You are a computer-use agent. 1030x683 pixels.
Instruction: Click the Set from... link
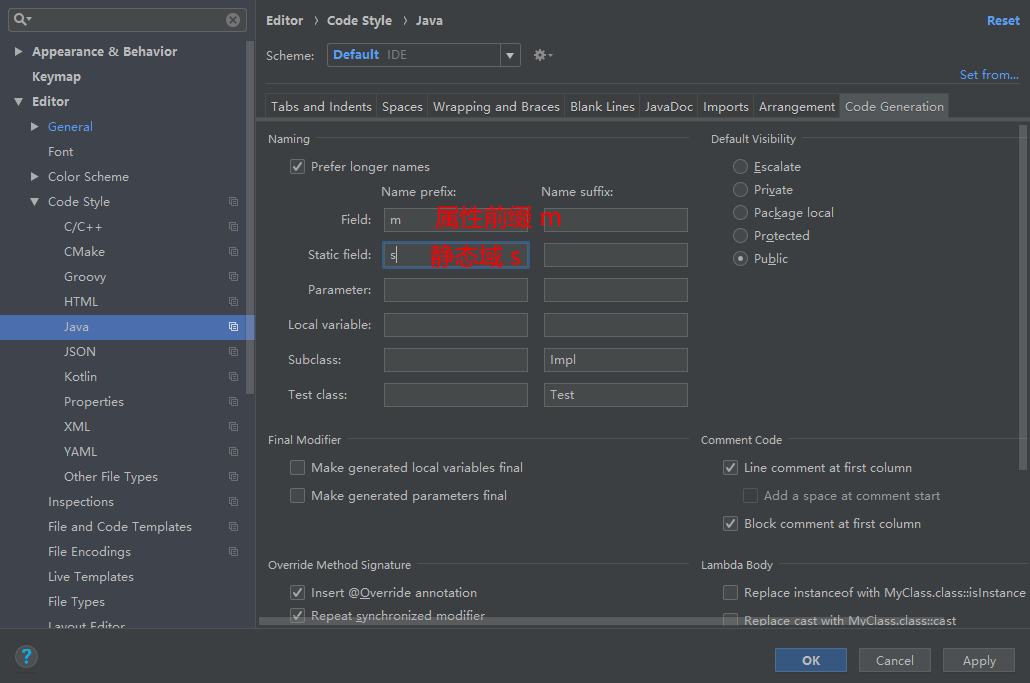989,74
